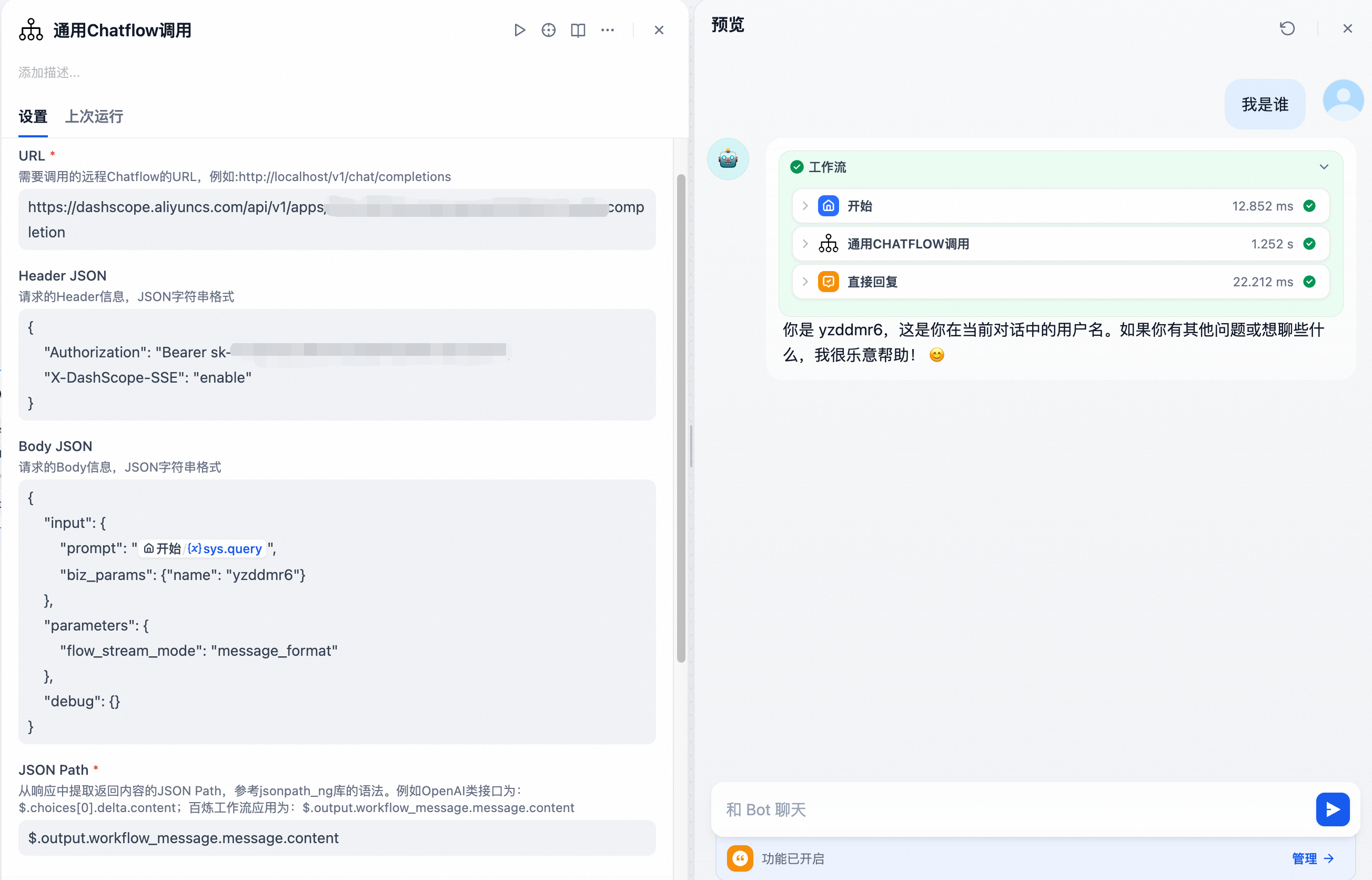
Task: Restart conversation with the refresh icon
Action: 1287,28
